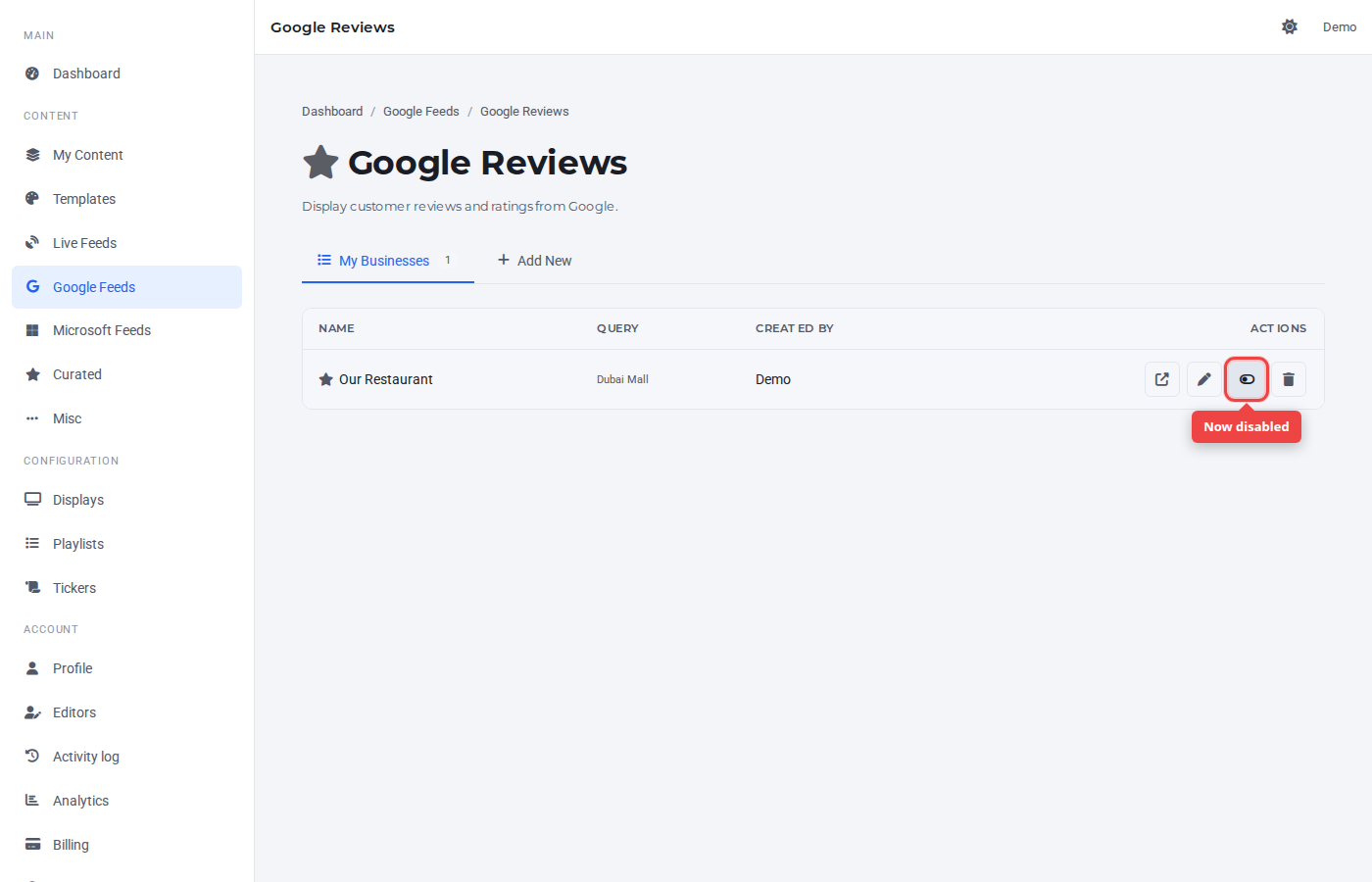The image size is (1372, 882).
Task: Click the Tickers scroll icon
Action: (x=32, y=588)
